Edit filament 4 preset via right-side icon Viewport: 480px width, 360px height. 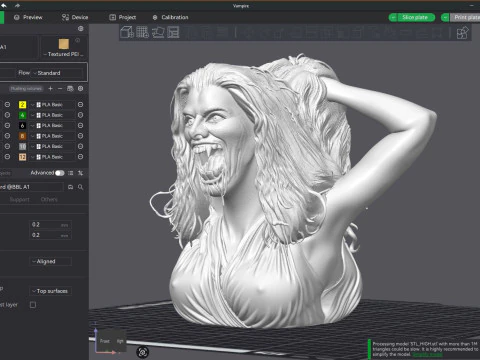coord(80,115)
